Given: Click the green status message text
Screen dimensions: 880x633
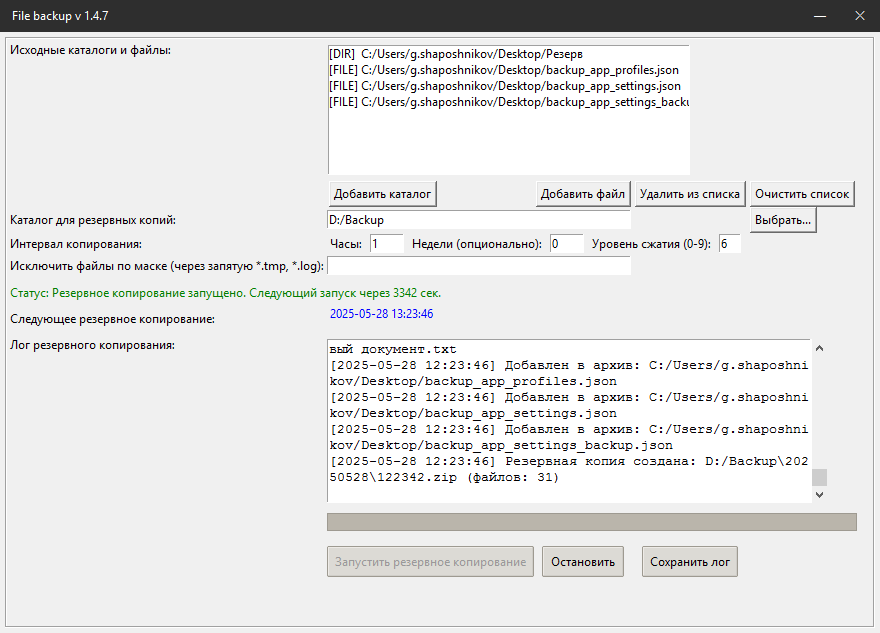Looking at the screenshot, I should [226, 293].
